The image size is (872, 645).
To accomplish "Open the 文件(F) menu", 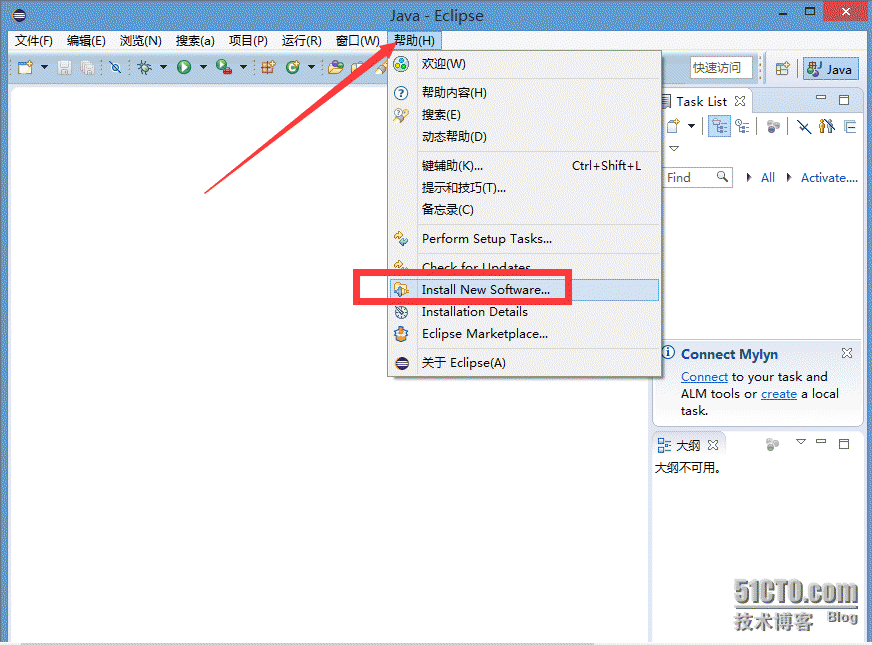I will (x=33, y=41).
